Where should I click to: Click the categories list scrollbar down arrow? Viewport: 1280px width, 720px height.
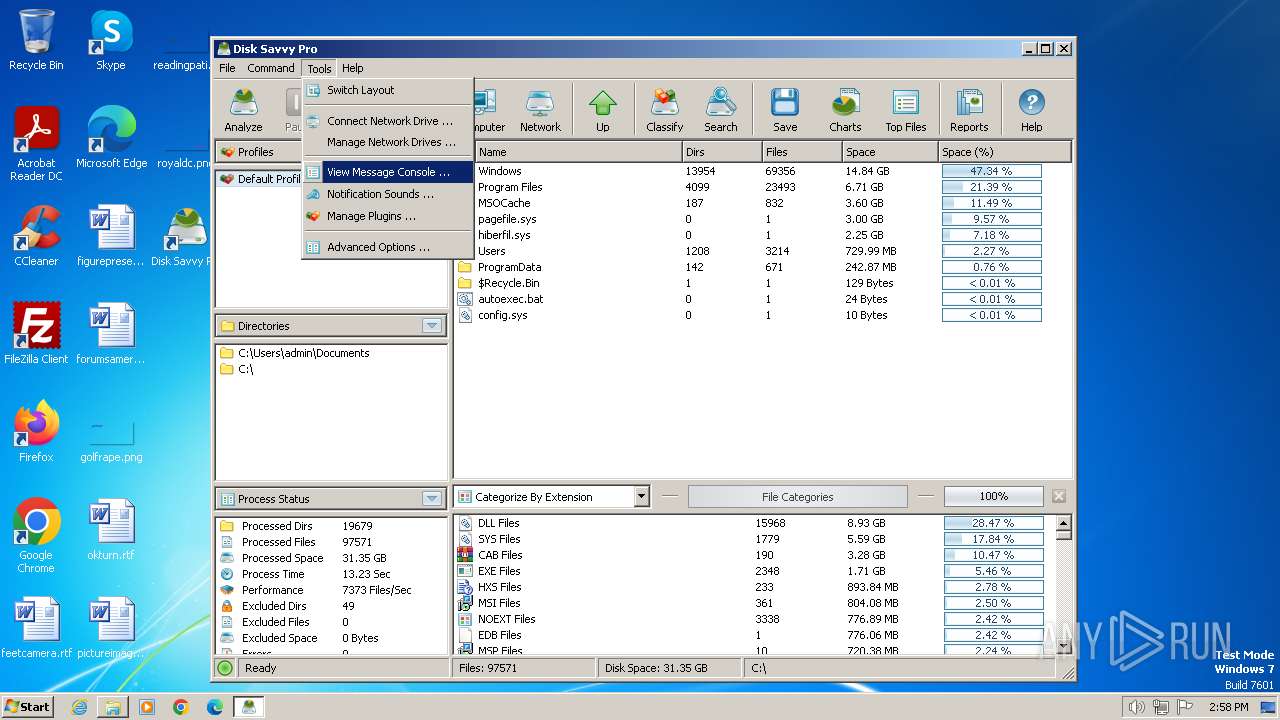[x=1063, y=646]
